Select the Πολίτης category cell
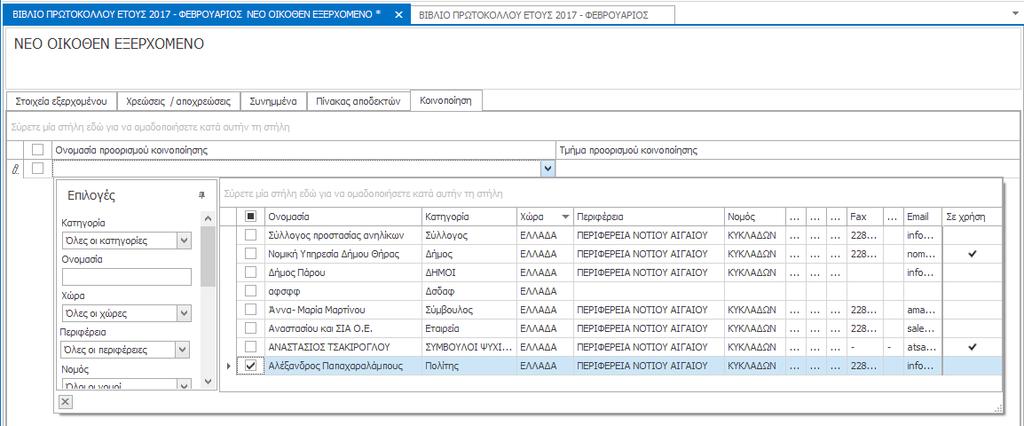The width and height of the screenshot is (1024, 426). [x=468, y=367]
